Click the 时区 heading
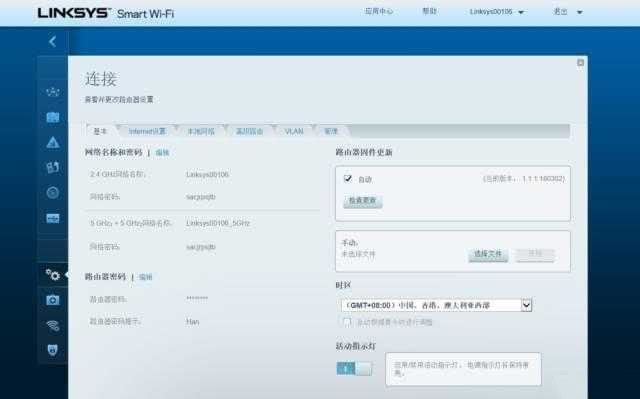Screen dimensions: 640x399 (343, 285)
